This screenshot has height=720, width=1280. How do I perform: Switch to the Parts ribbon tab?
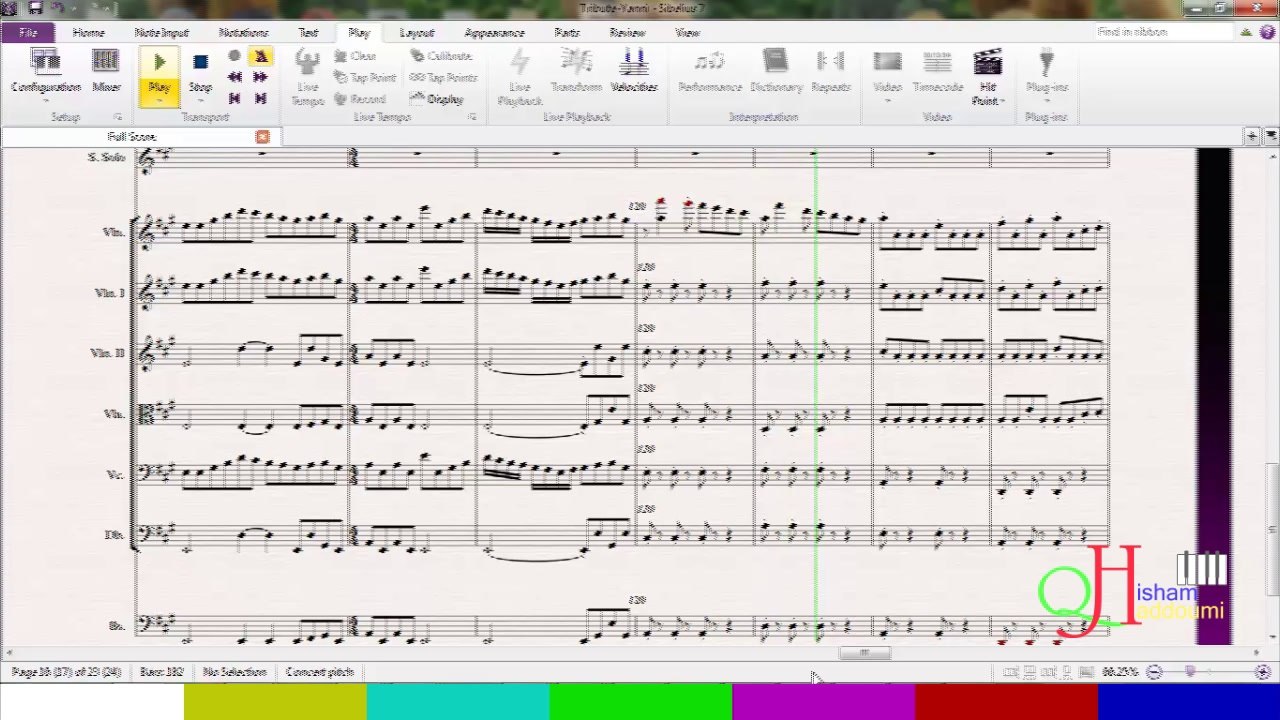pos(567,33)
